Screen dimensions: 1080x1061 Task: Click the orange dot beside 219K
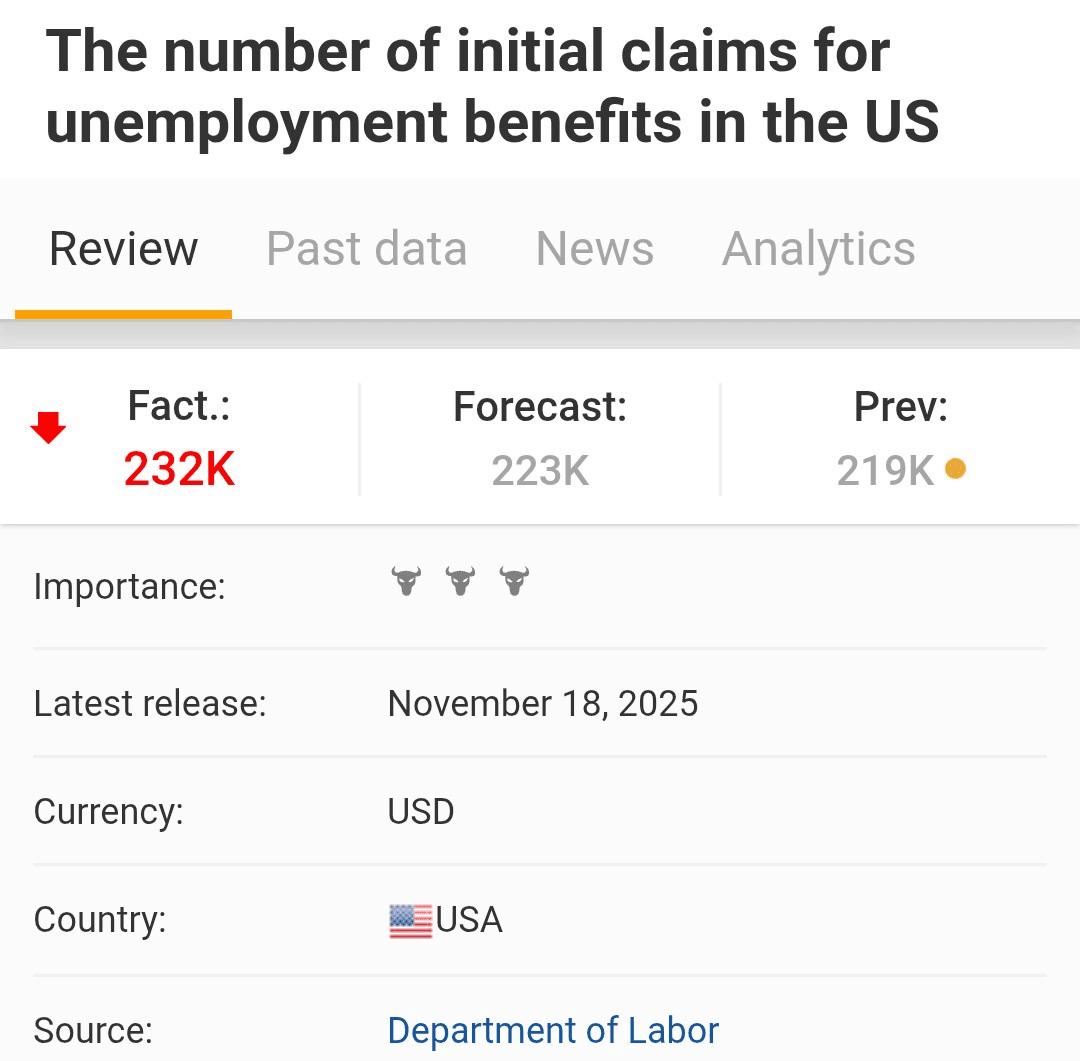955,468
